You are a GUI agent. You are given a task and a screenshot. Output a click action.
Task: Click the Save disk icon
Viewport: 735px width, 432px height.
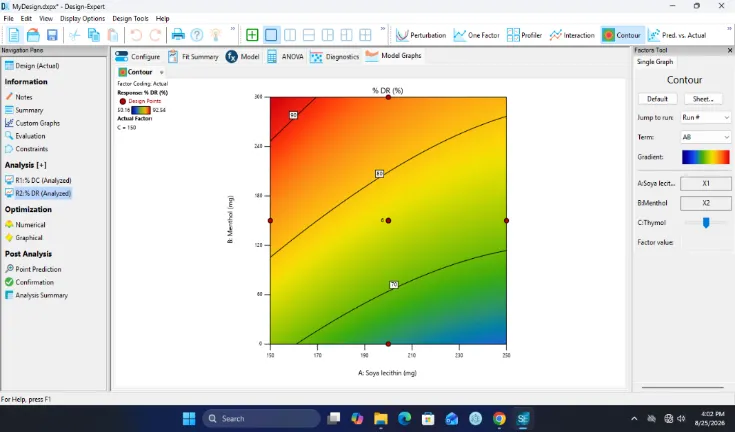click(52, 35)
